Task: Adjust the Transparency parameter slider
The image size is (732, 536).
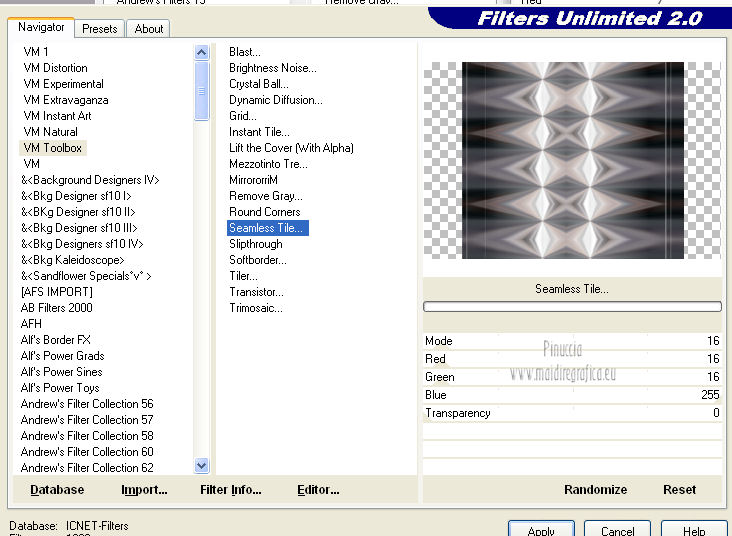Action: [x=572, y=413]
